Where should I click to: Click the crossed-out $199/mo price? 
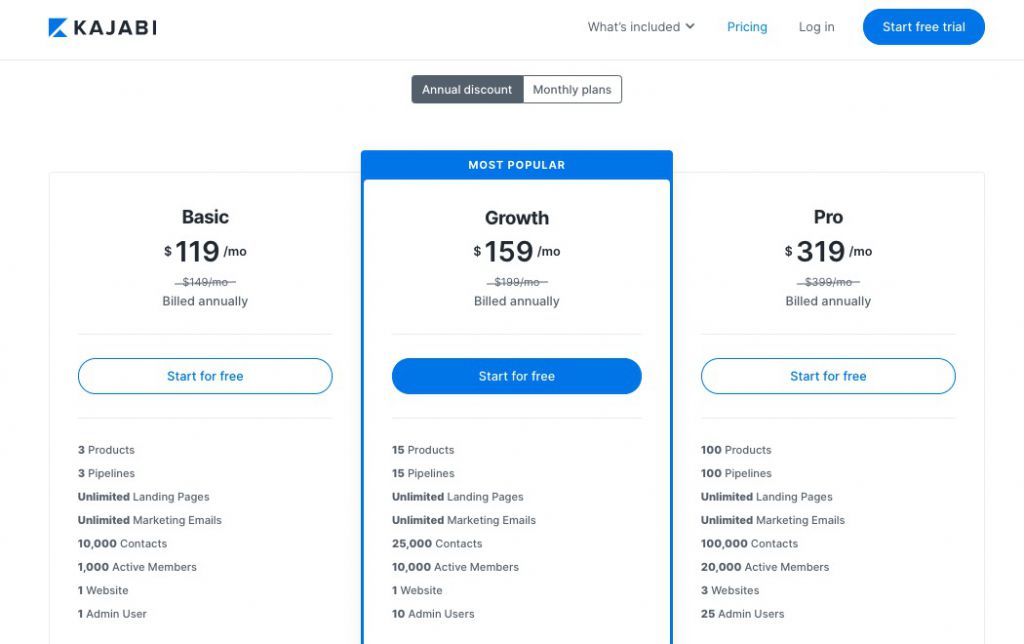(x=517, y=282)
